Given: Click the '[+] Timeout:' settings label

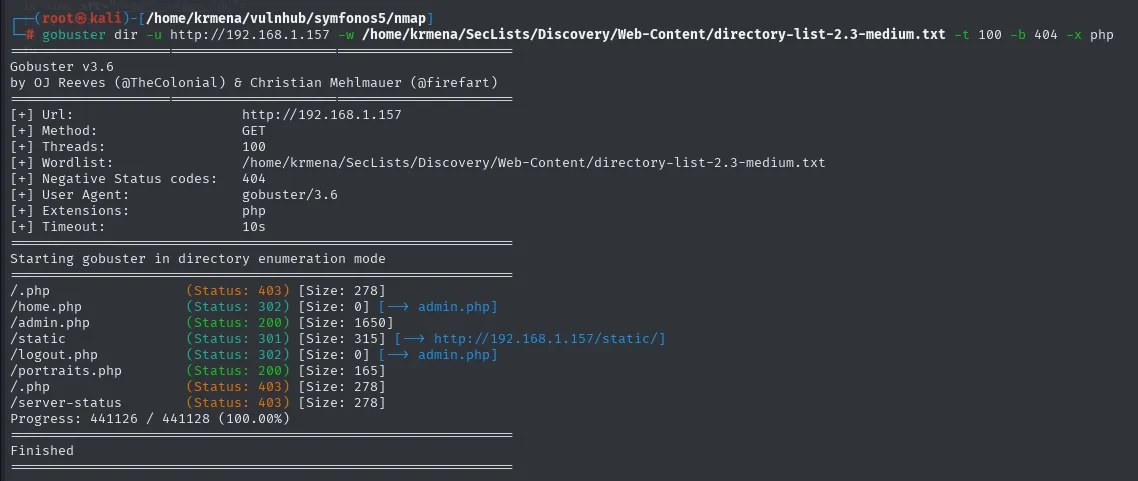Looking at the screenshot, I should point(58,226).
